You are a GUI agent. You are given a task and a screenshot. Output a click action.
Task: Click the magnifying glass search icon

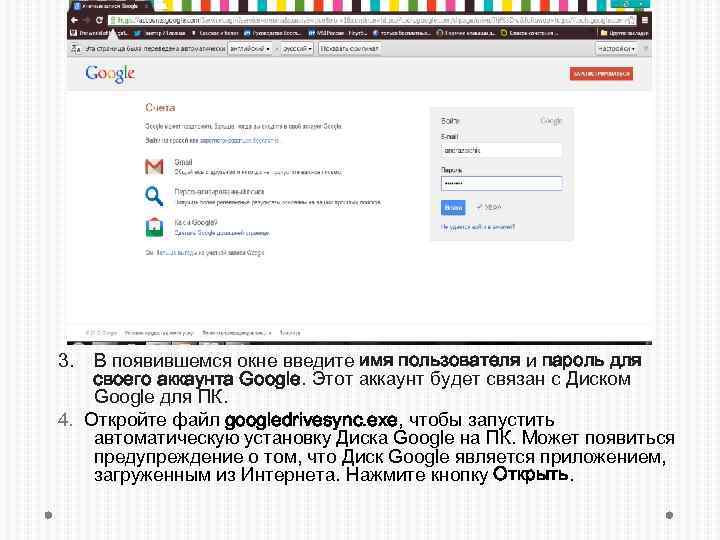pos(154,196)
